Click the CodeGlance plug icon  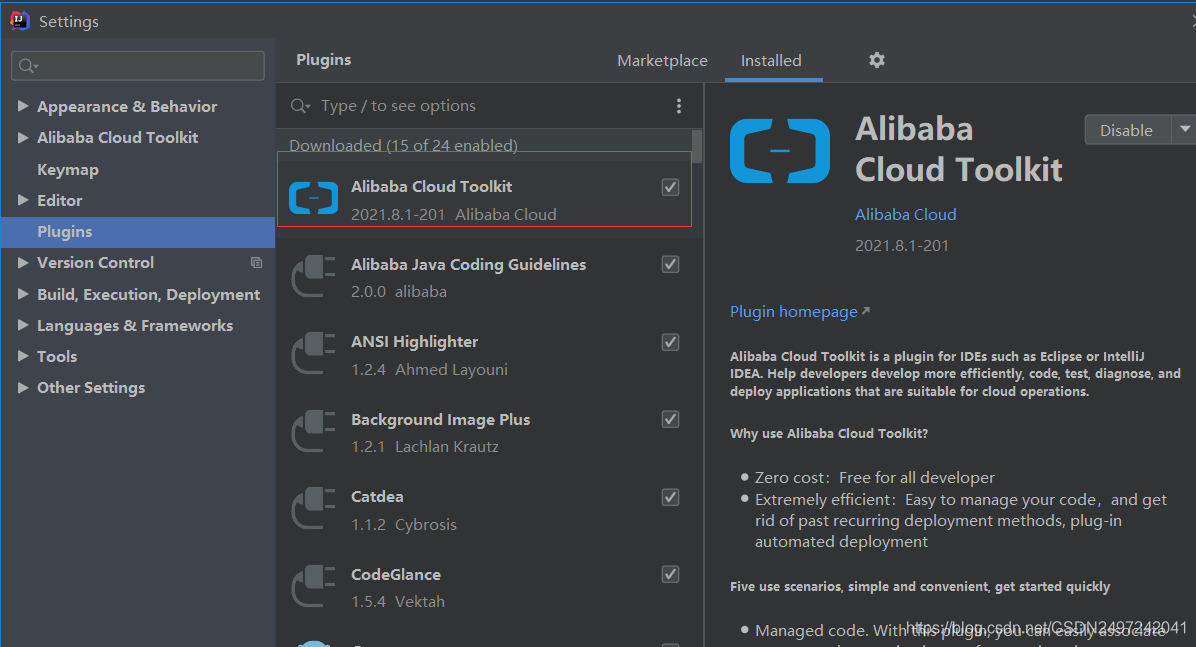tap(313, 586)
